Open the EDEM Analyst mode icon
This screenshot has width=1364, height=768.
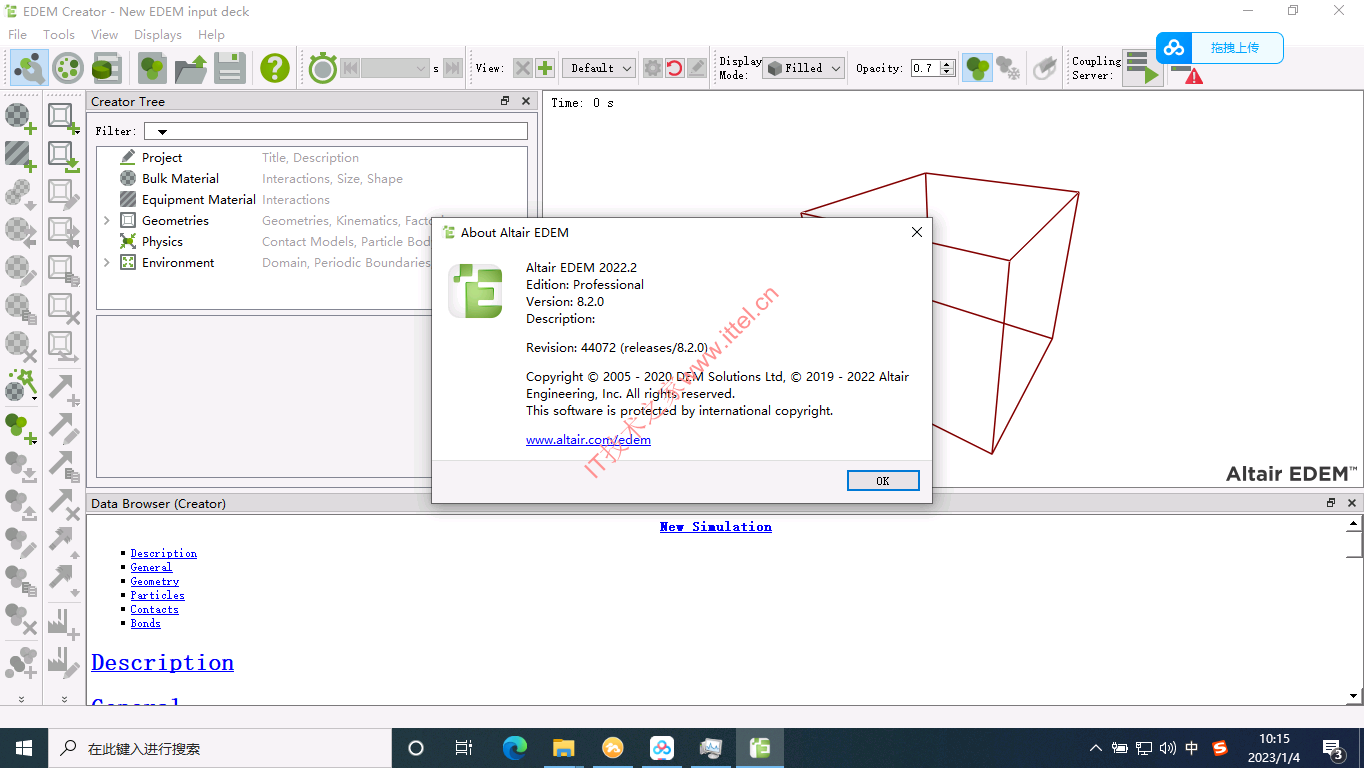click(x=106, y=68)
